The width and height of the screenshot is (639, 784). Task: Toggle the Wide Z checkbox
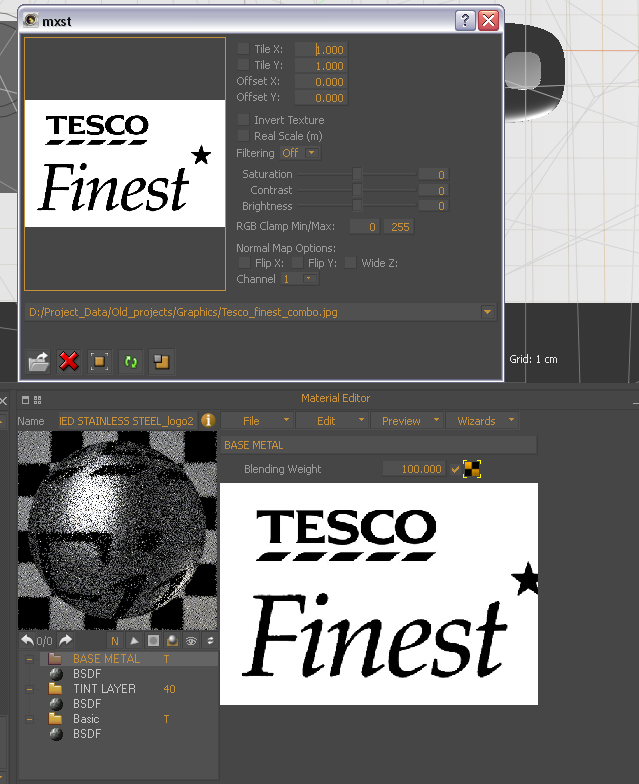350,262
